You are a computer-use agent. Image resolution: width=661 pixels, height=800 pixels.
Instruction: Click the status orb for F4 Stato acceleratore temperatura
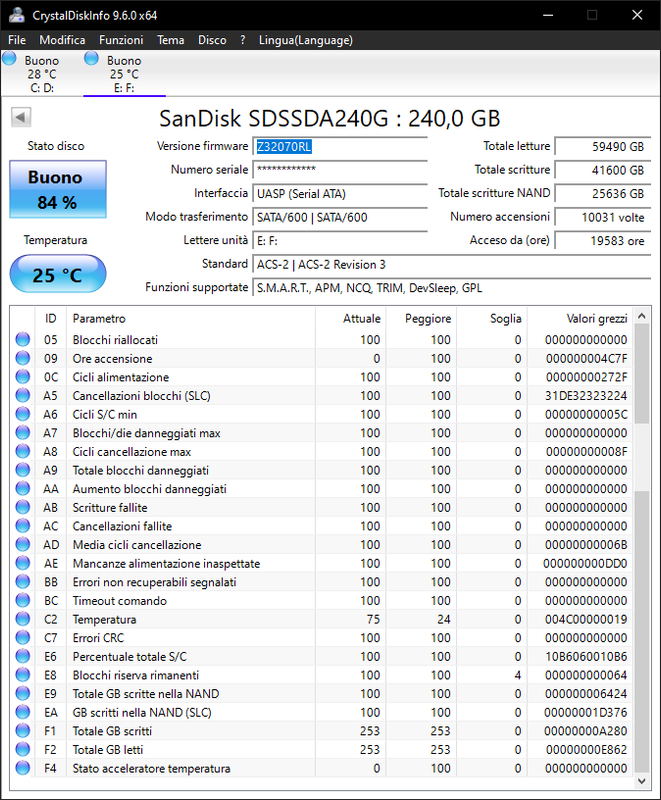23,768
